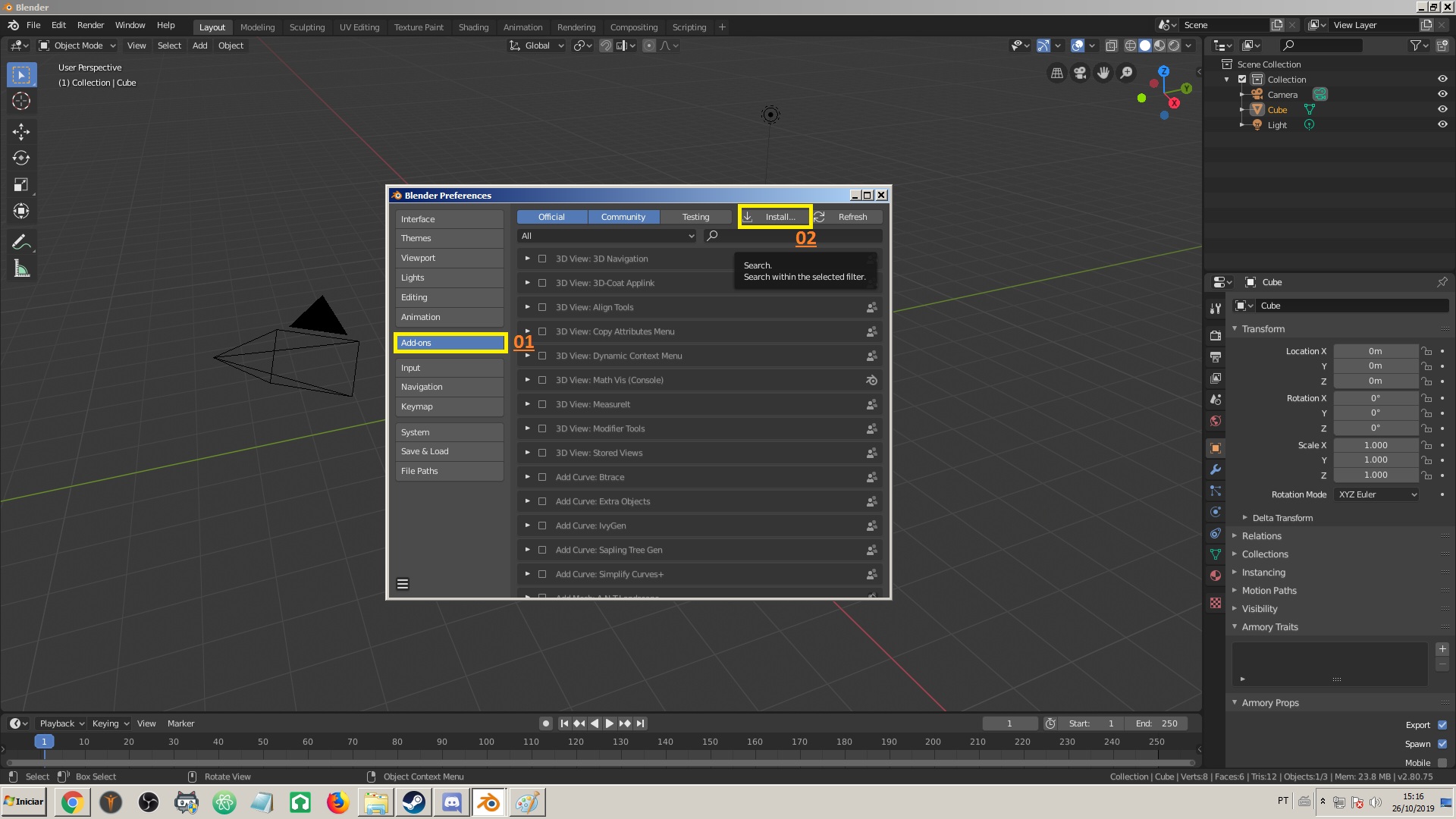Viewport: 1456px width, 819px height.
Task: Switch to the Shading workspace tab
Action: click(x=473, y=27)
